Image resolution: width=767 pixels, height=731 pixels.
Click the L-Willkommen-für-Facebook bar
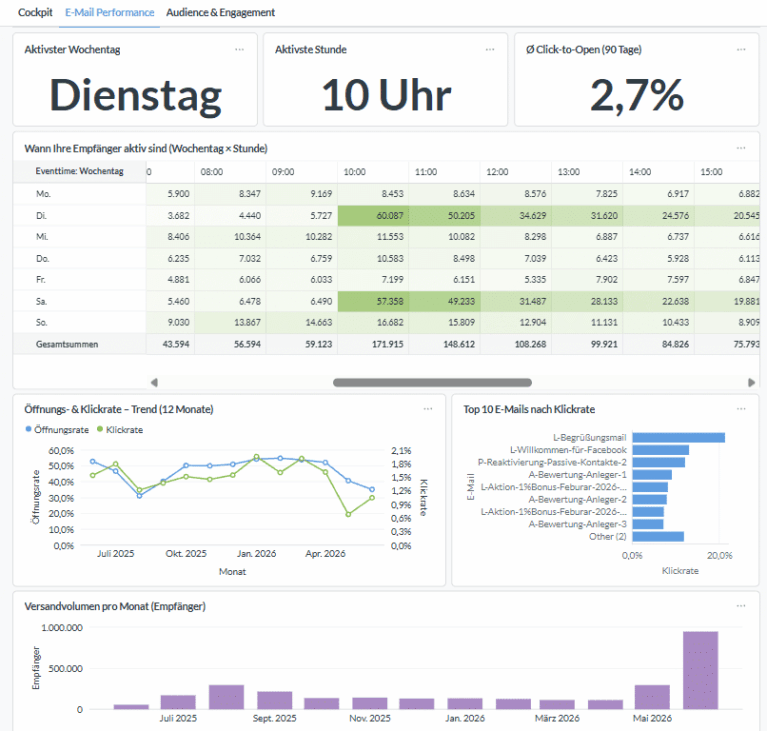pos(660,450)
